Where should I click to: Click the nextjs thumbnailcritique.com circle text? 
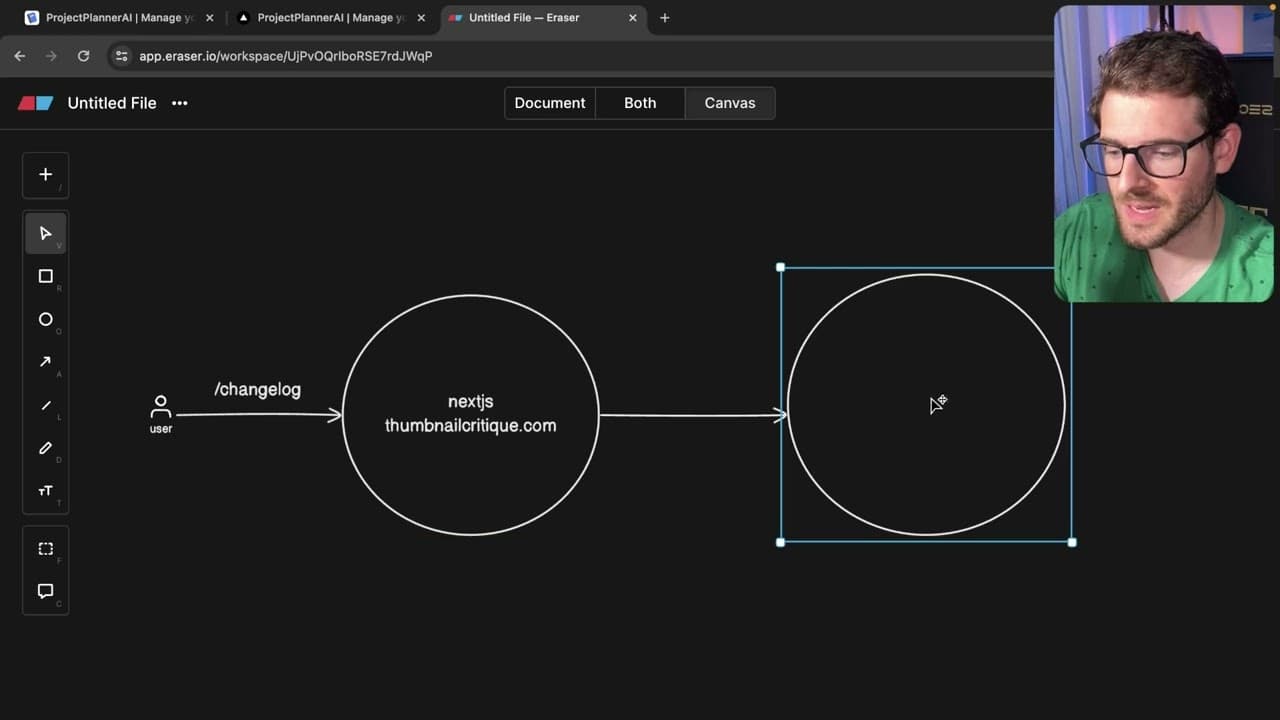pyautogui.click(x=470, y=413)
